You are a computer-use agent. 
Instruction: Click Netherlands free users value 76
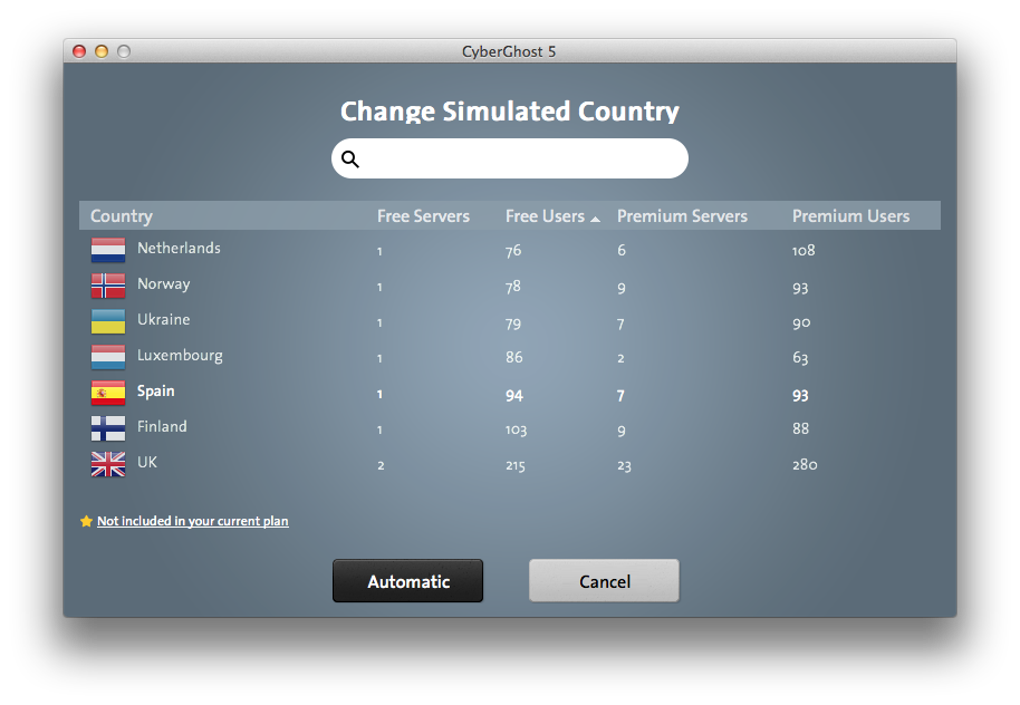513,250
